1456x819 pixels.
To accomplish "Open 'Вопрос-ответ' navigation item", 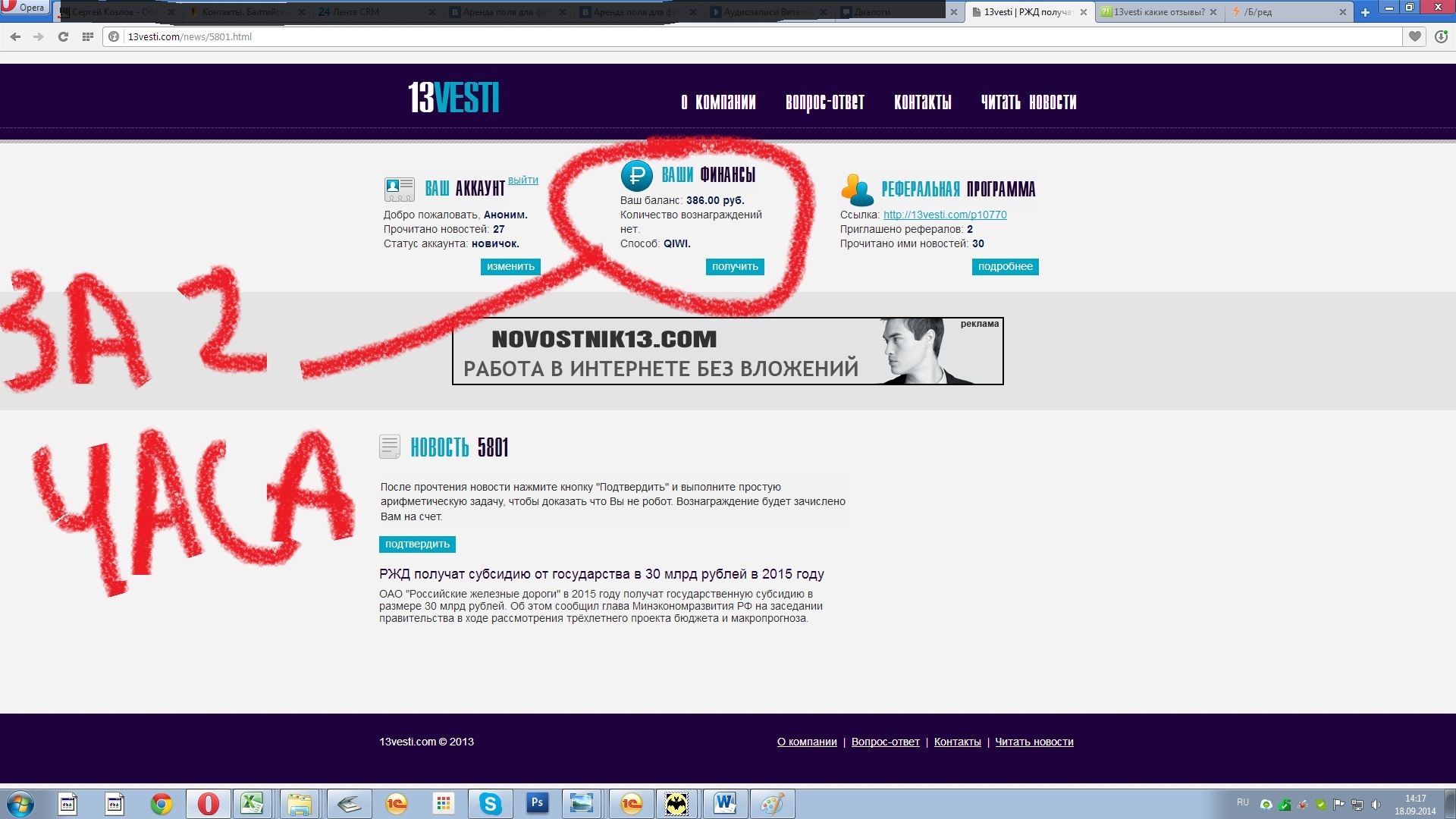I will [x=824, y=102].
